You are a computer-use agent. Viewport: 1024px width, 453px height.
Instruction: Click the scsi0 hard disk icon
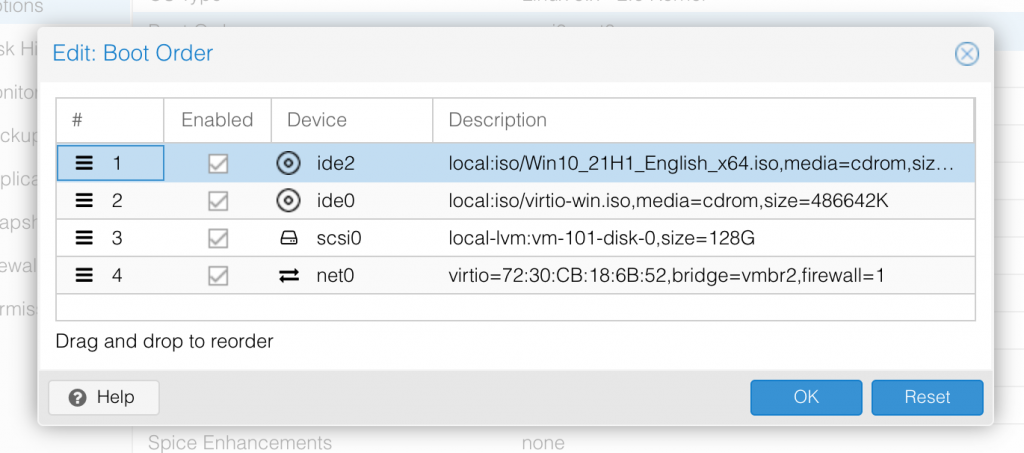tap(288, 239)
